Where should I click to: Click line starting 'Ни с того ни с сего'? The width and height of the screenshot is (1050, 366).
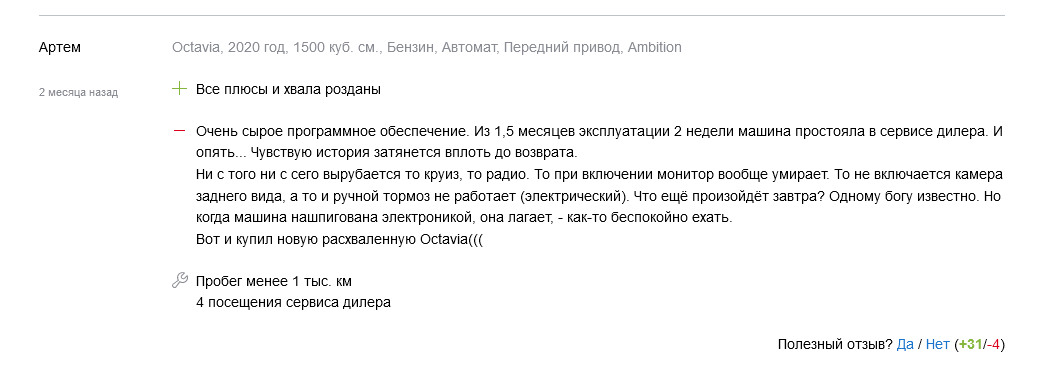[599, 175]
